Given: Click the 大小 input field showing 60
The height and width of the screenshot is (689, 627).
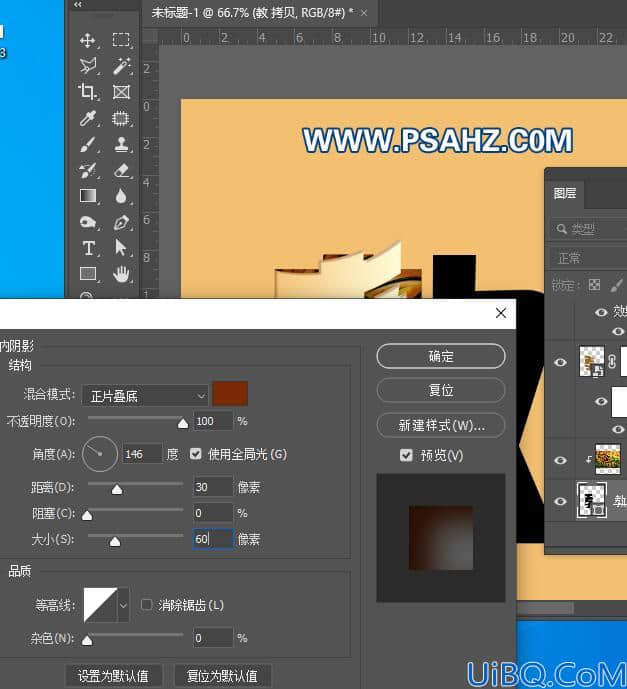Looking at the screenshot, I should 213,539.
